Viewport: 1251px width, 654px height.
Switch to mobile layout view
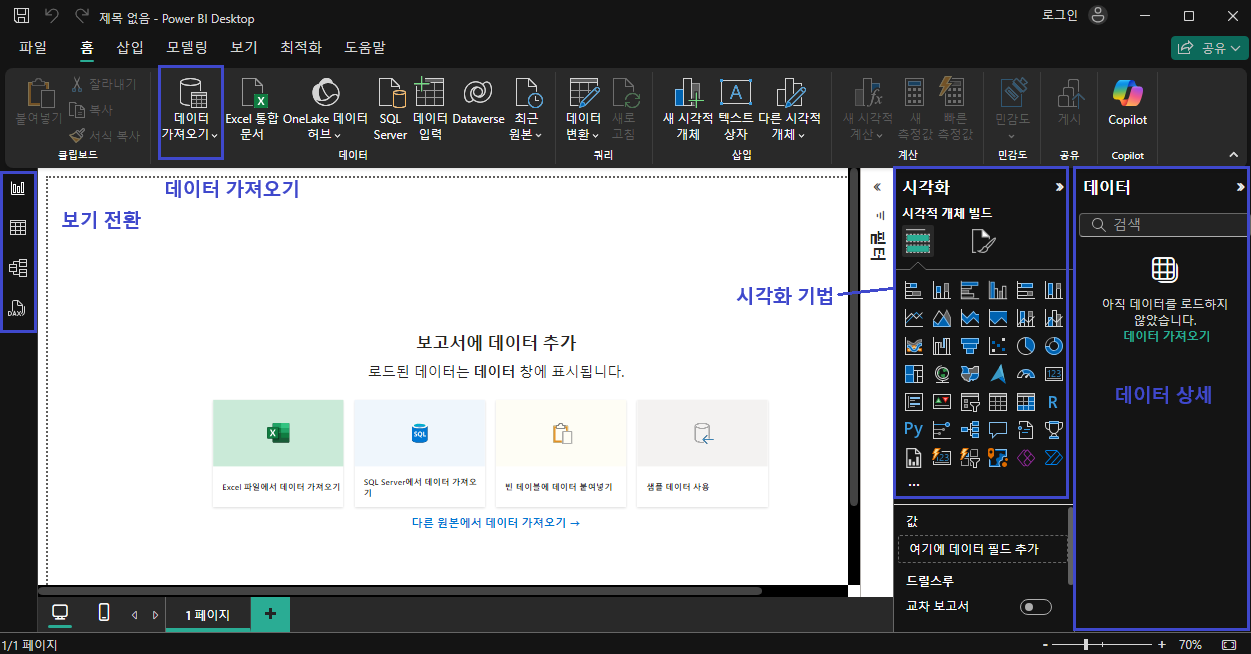coord(104,613)
